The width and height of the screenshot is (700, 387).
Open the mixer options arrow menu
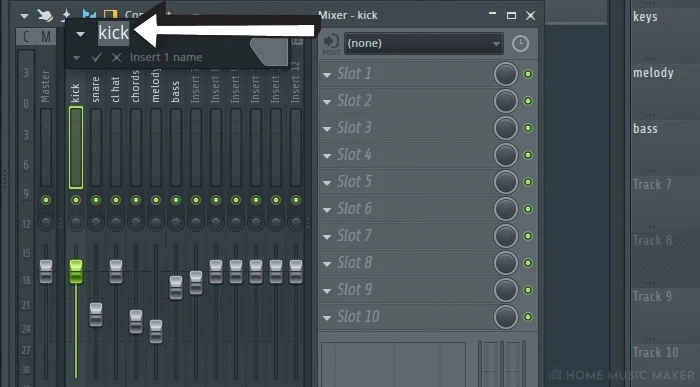[24, 16]
